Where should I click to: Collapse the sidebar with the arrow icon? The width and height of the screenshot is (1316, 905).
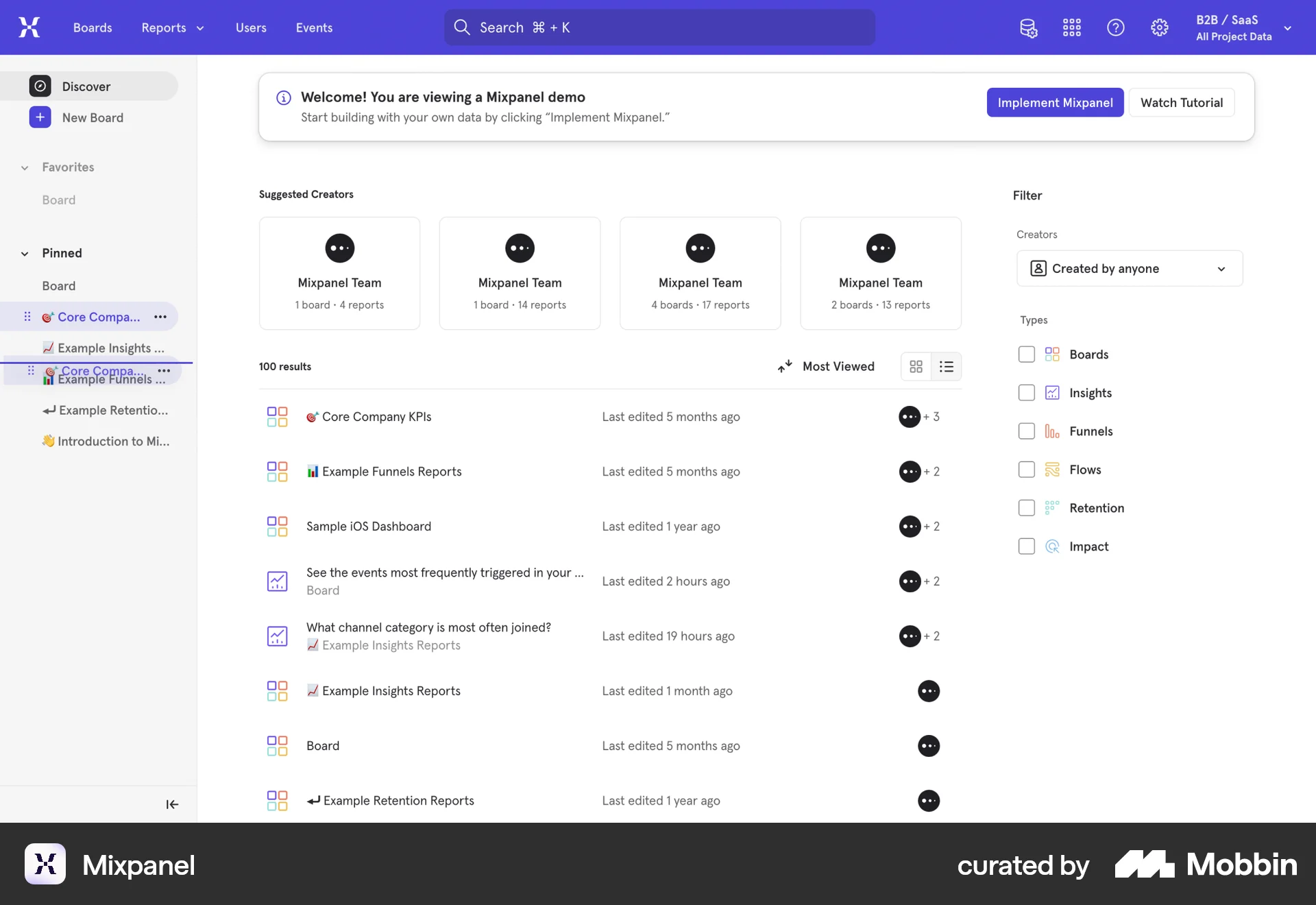tap(172, 804)
